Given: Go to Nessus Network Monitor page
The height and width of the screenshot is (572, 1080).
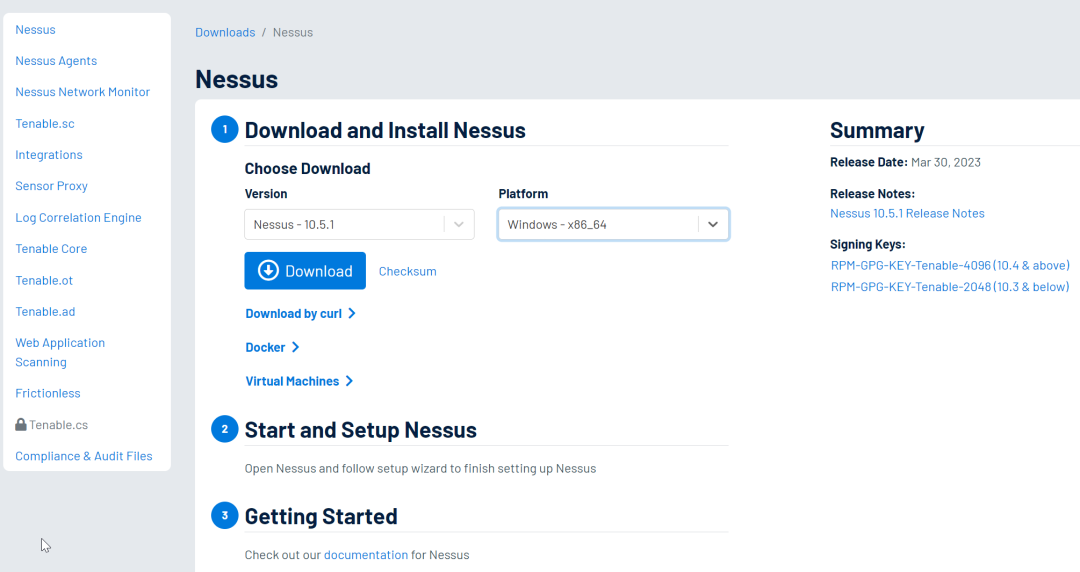Looking at the screenshot, I should 83,92.
